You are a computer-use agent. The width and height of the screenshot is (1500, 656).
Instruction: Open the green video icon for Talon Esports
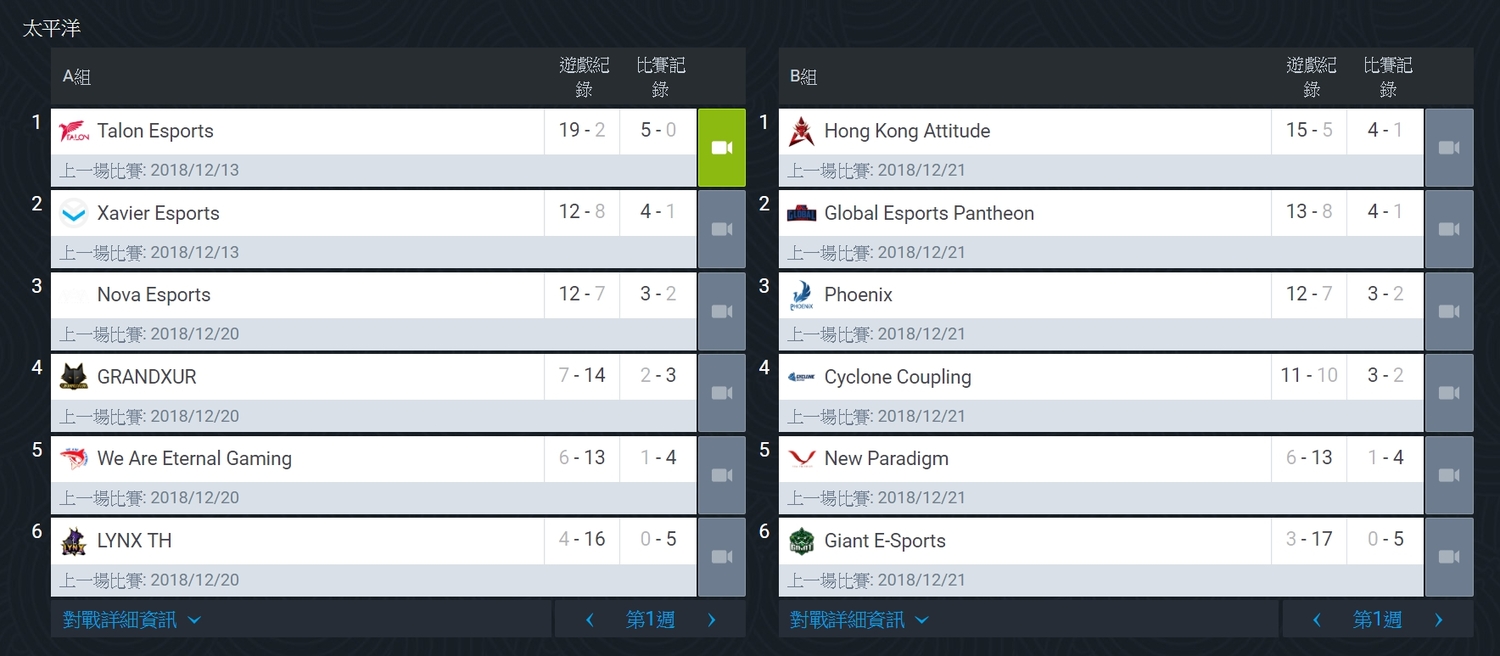tap(722, 148)
